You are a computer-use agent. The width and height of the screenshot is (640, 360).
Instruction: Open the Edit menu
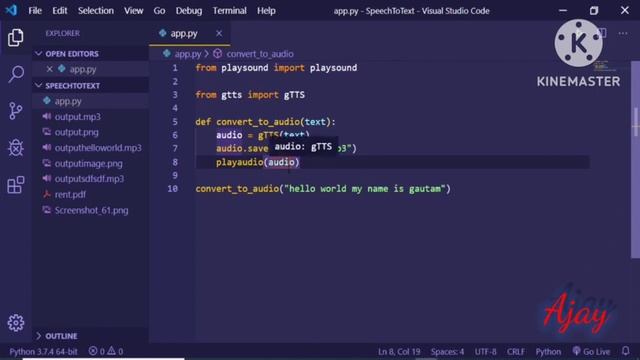(60, 11)
